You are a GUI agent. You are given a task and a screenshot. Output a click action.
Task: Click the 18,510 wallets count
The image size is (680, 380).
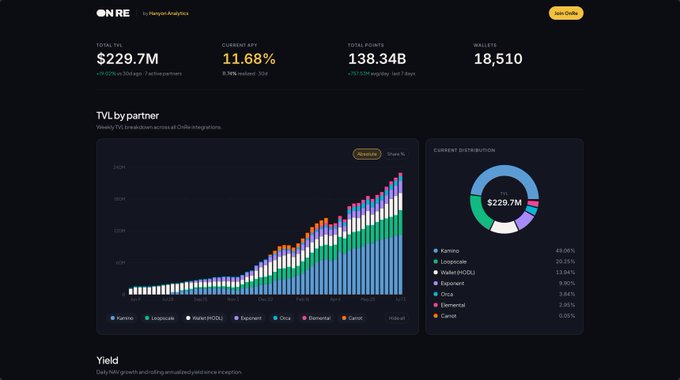(498, 59)
